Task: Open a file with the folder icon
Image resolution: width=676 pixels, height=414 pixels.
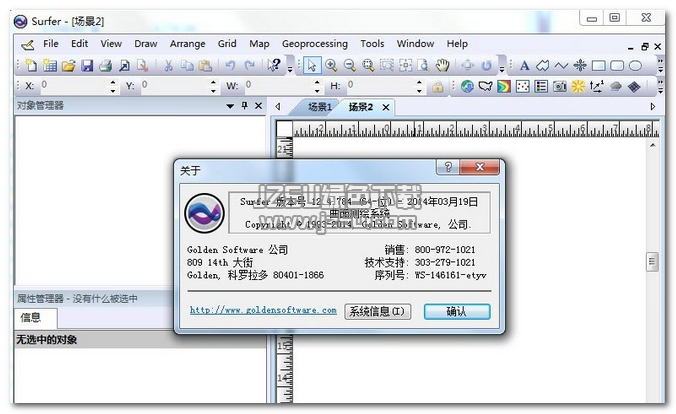Action: click(69, 66)
